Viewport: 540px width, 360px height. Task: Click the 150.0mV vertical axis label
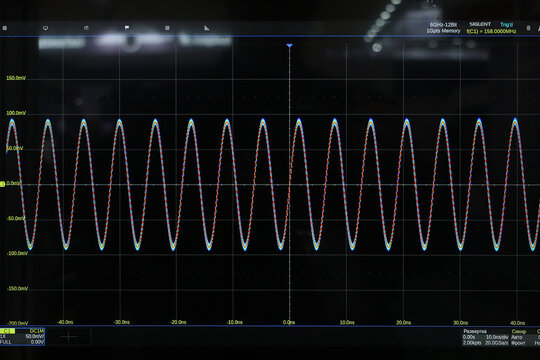[x=16, y=78]
